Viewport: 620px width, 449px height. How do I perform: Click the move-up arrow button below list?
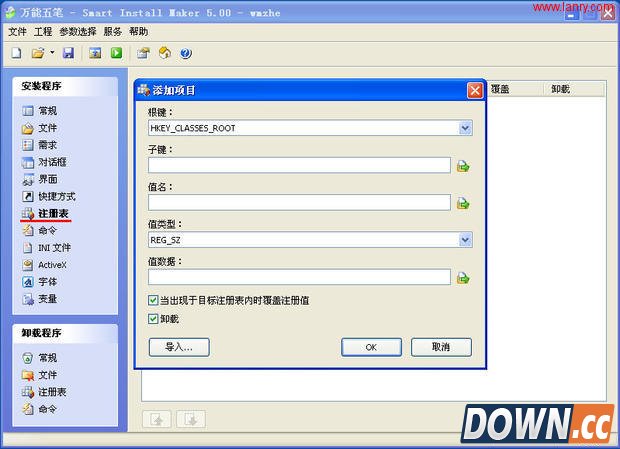coord(157,419)
